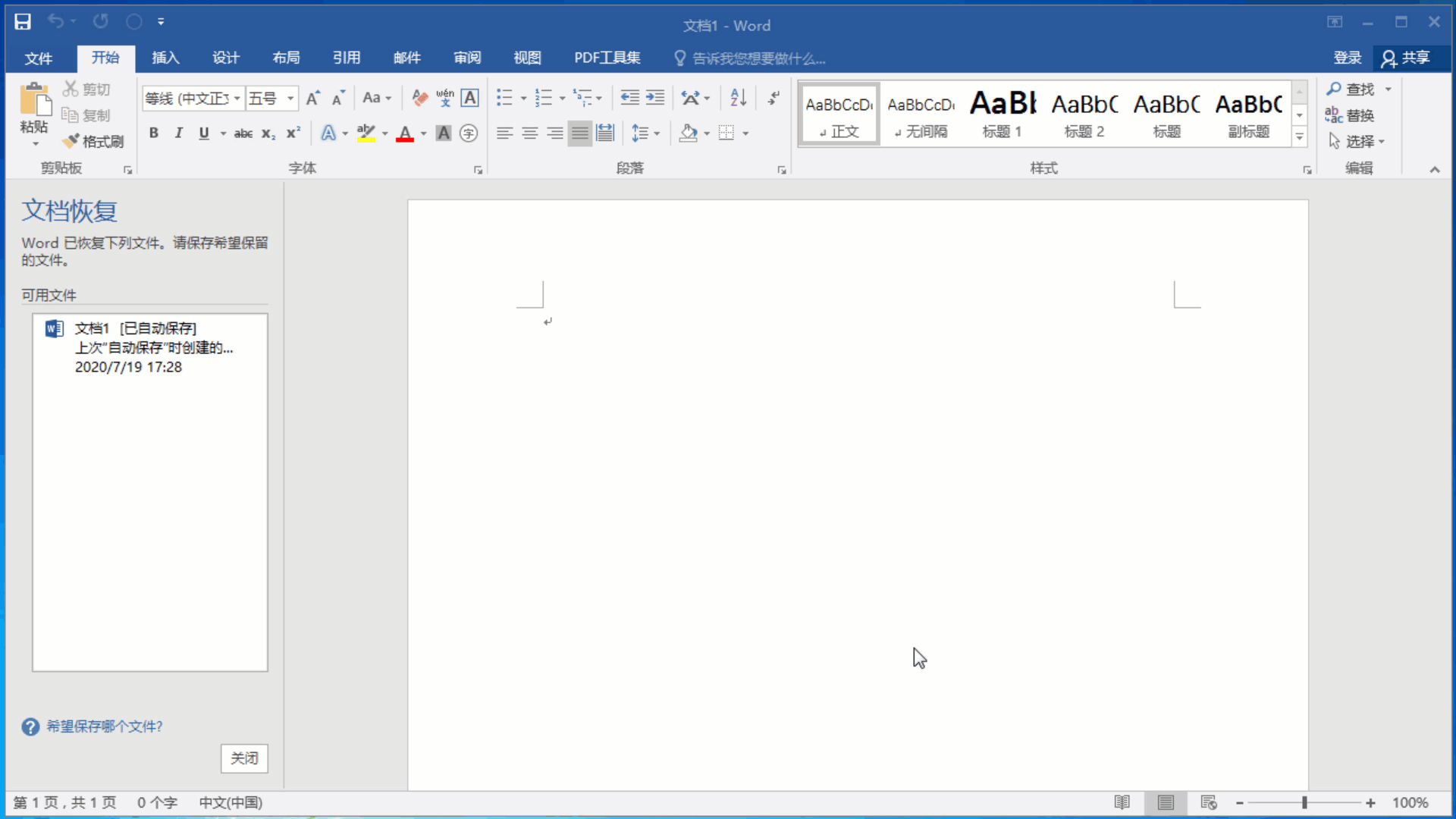Clear all formatting with eraser icon
1456x819 pixels.
coord(420,98)
